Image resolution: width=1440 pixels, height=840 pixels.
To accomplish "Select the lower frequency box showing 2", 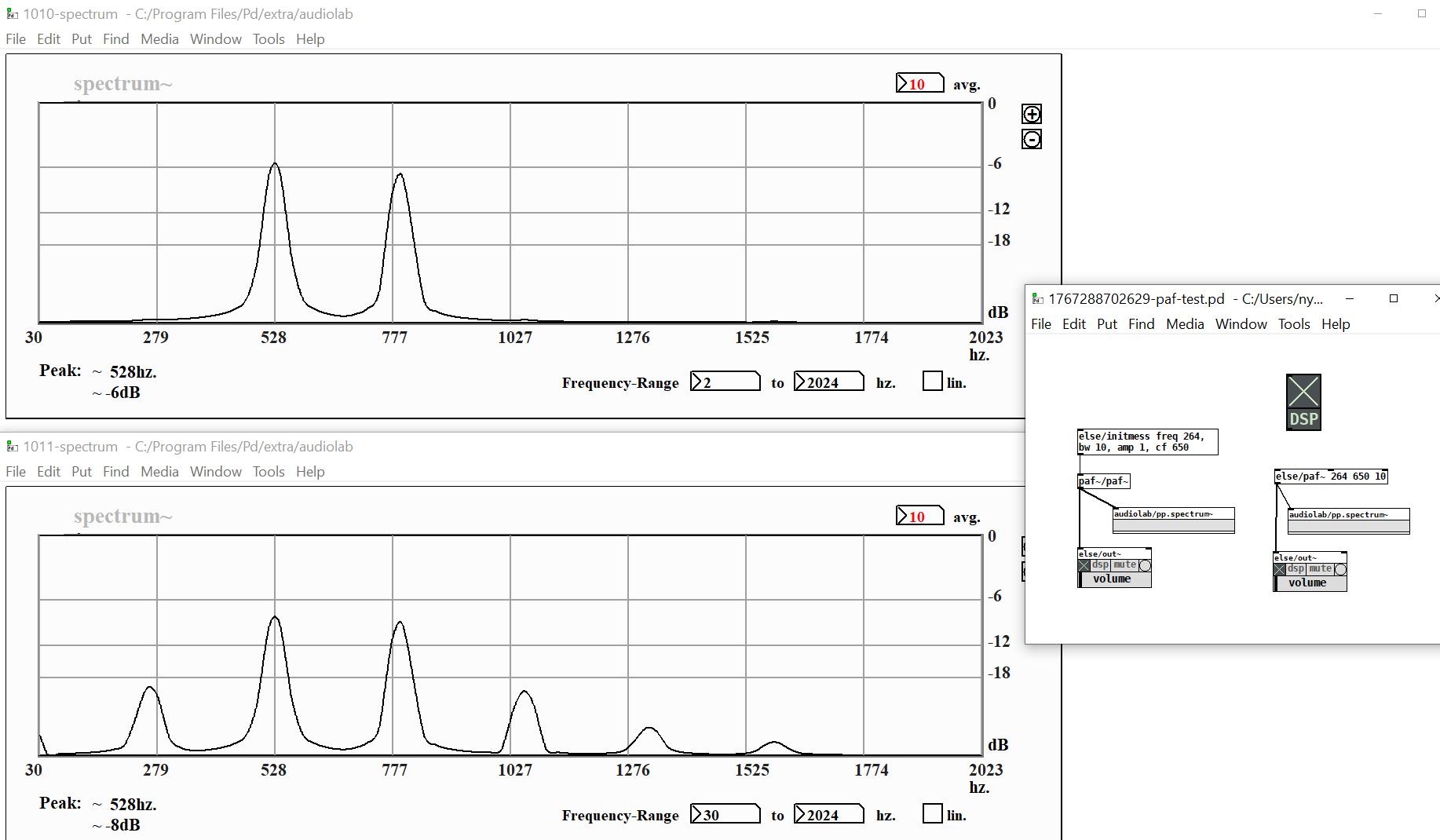I will 725,382.
